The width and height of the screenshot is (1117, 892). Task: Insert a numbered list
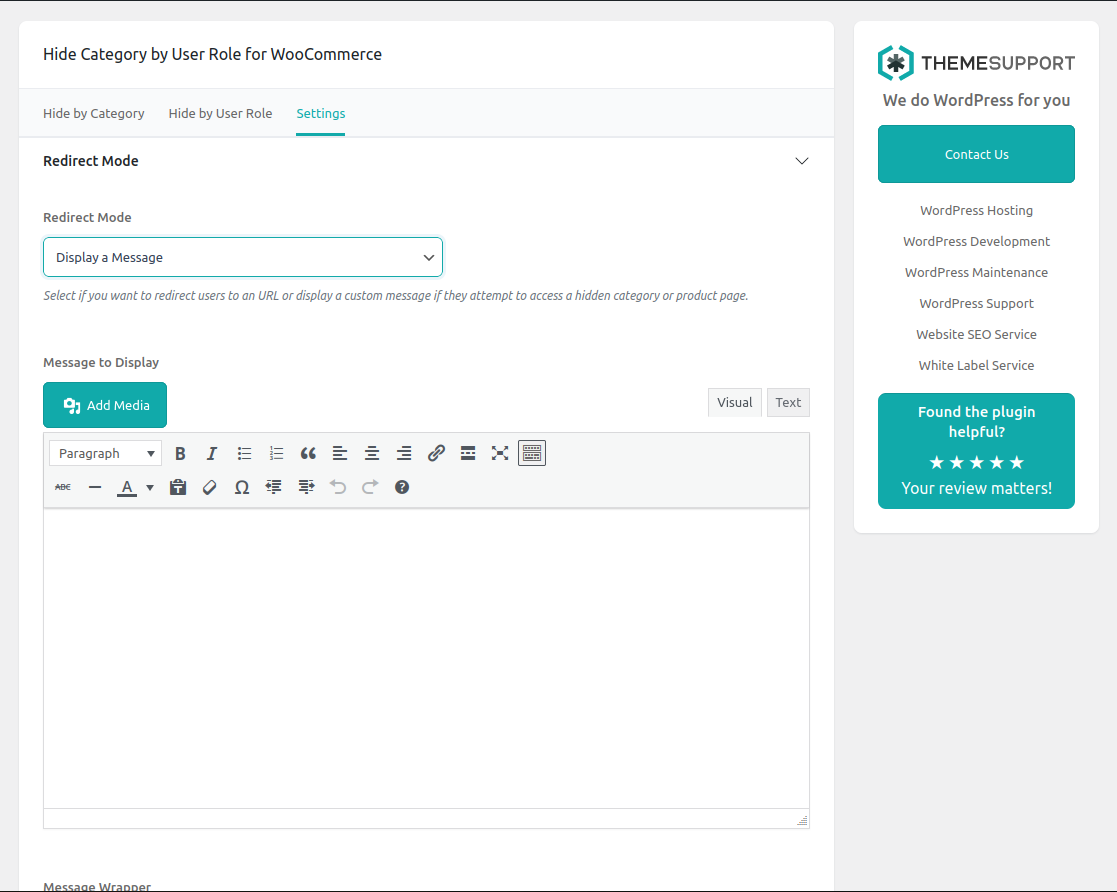click(x=276, y=453)
